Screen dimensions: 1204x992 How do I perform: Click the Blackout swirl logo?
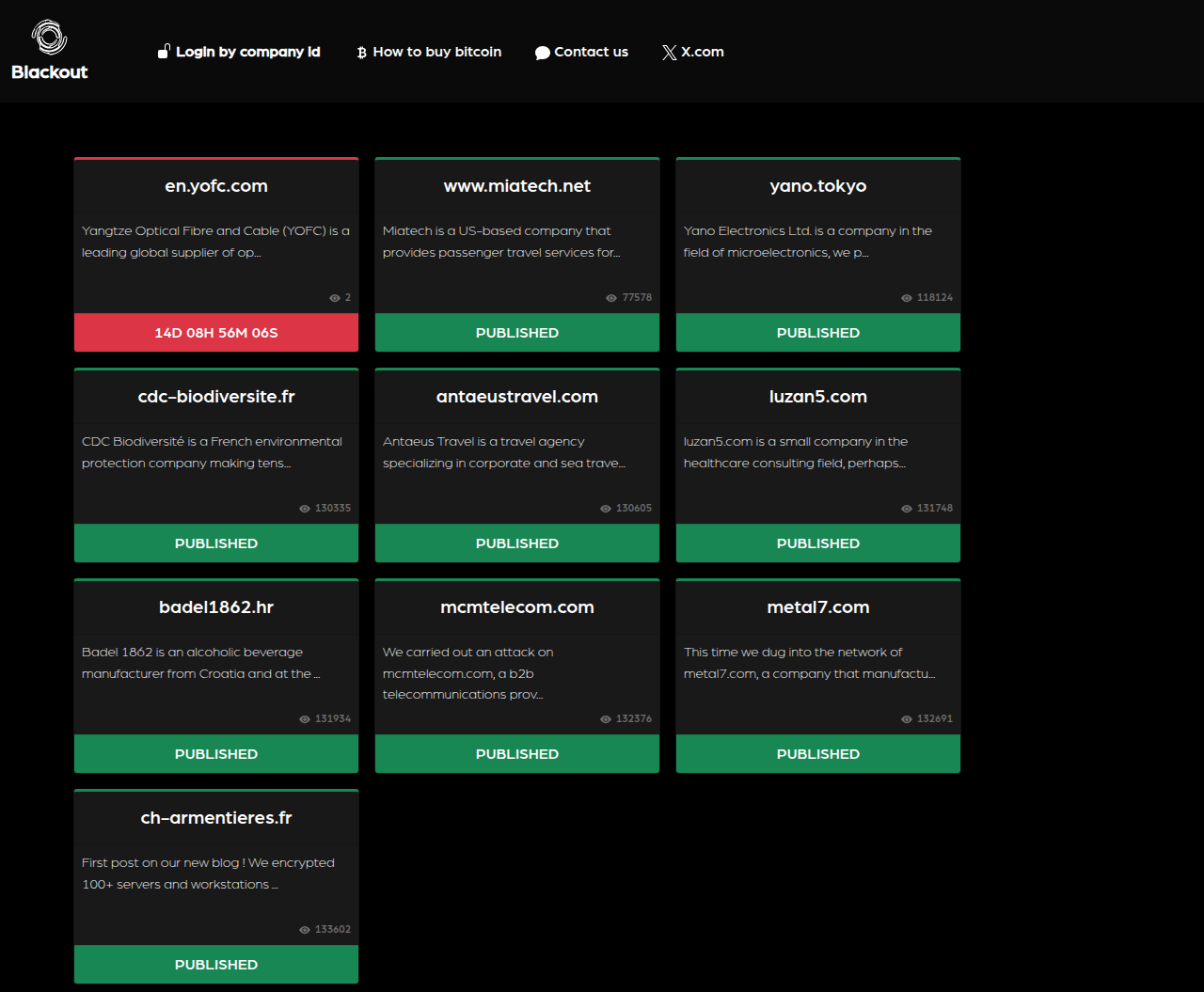click(49, 38)
